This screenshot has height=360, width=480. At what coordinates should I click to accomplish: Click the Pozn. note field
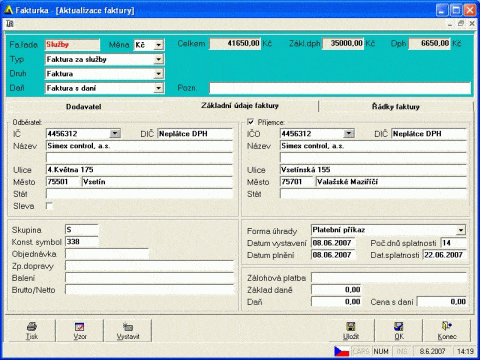tap(340, 88)
